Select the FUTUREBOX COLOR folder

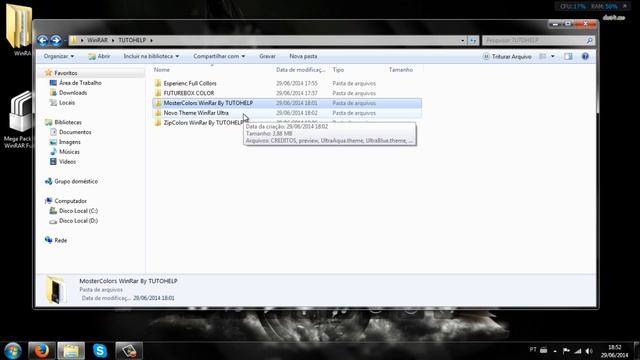tap(189, 93)
